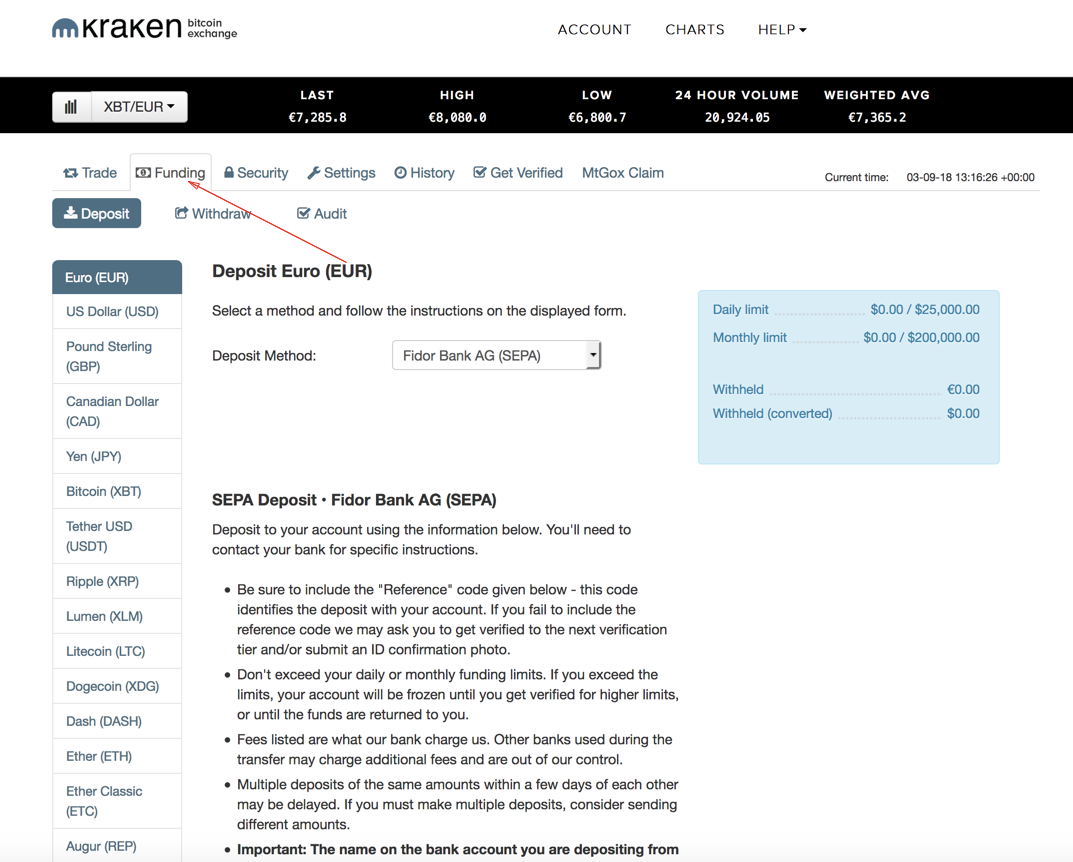Click the current time 03-09-18 13:16:26
The height and width of the screenshot is (862, 1073).
[x=970, y=177]
